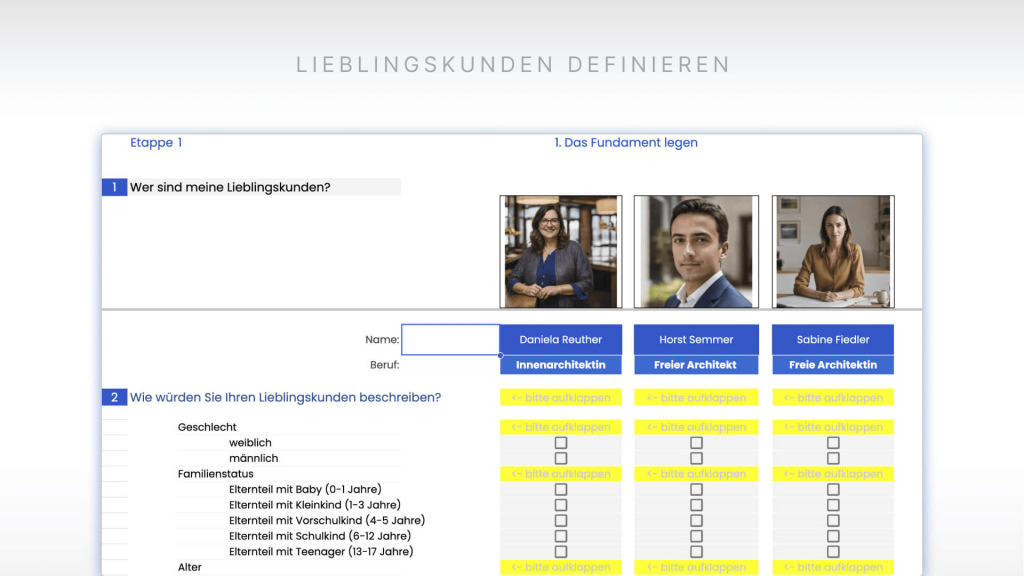Click the numbered badge "2" beside the description question
This screenshot has width=1024, height=576.
click(x=113, y=397)
